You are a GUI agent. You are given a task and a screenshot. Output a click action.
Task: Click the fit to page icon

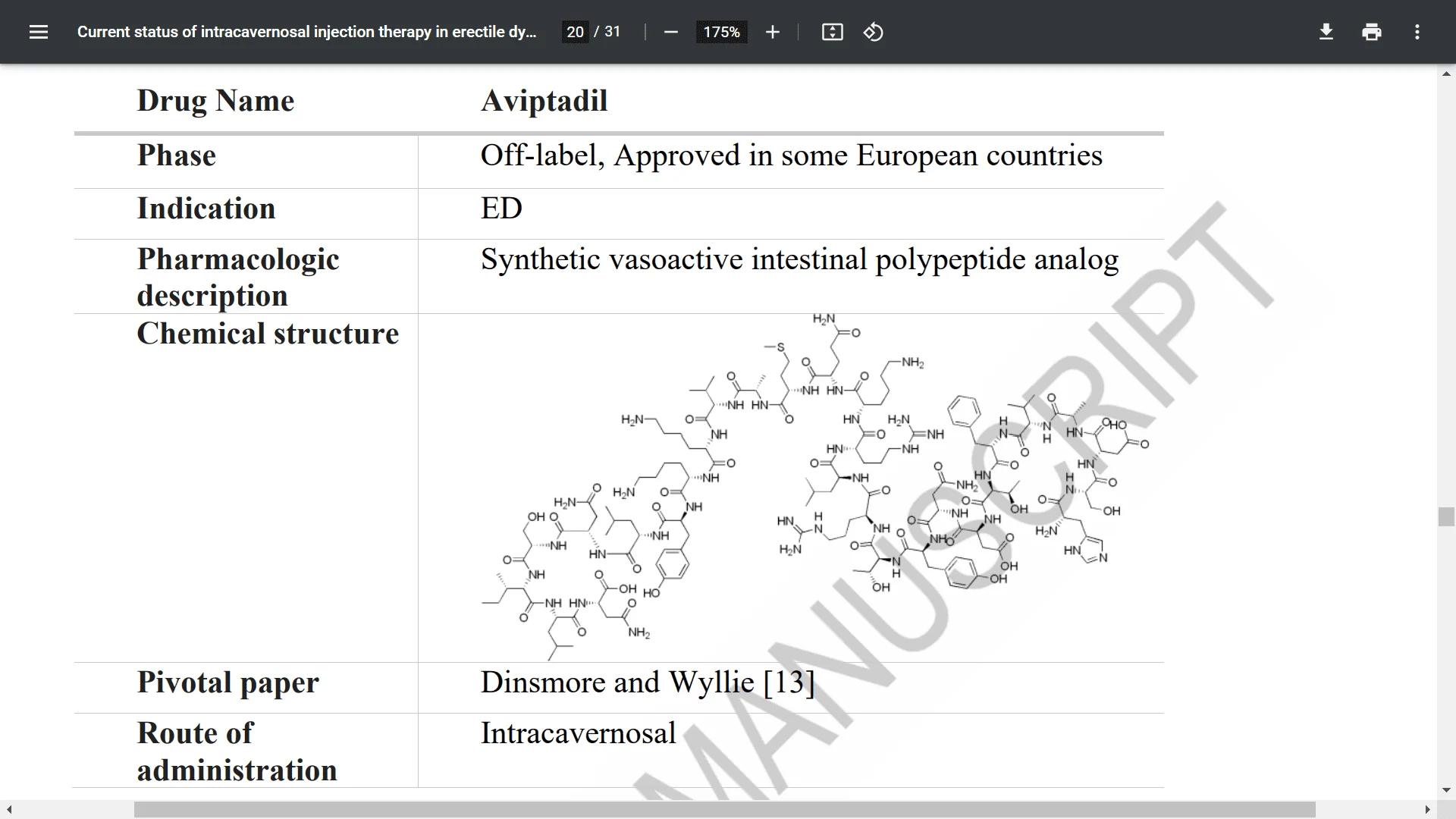[832, 32]
